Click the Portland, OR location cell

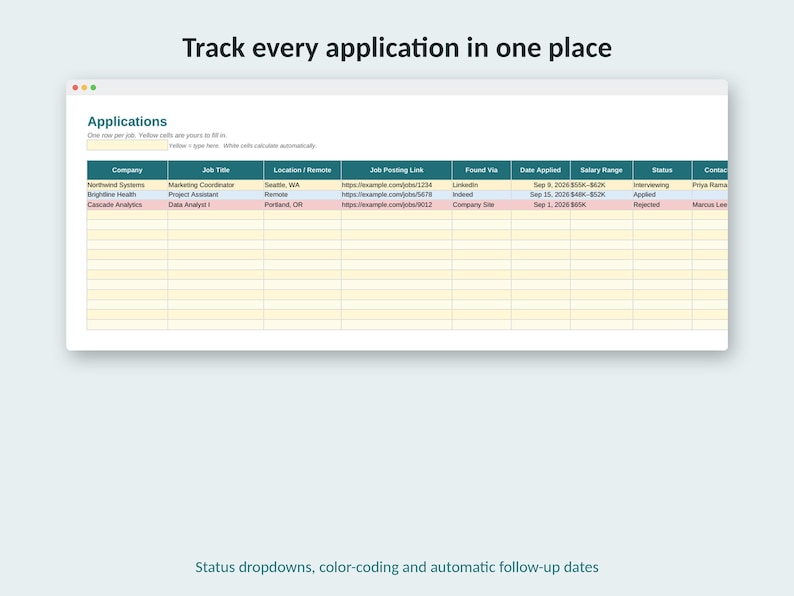[302, 205]
